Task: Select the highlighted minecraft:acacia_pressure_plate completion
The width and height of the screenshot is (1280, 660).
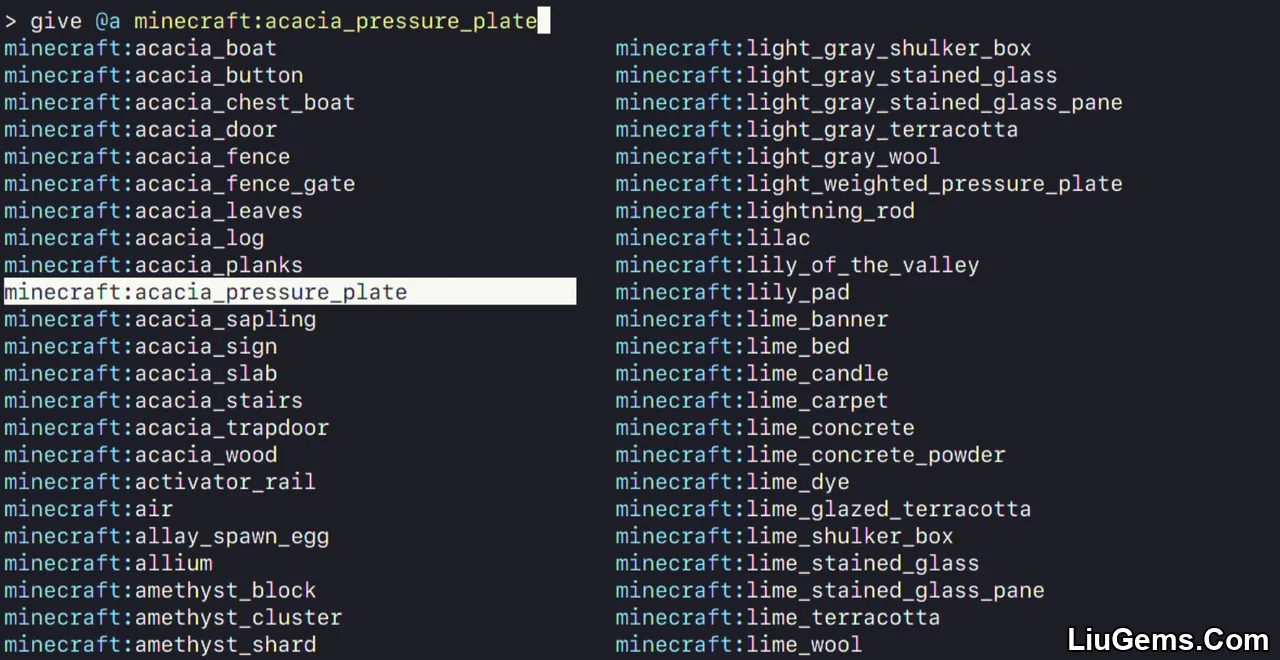Action: tap(290, 292)
